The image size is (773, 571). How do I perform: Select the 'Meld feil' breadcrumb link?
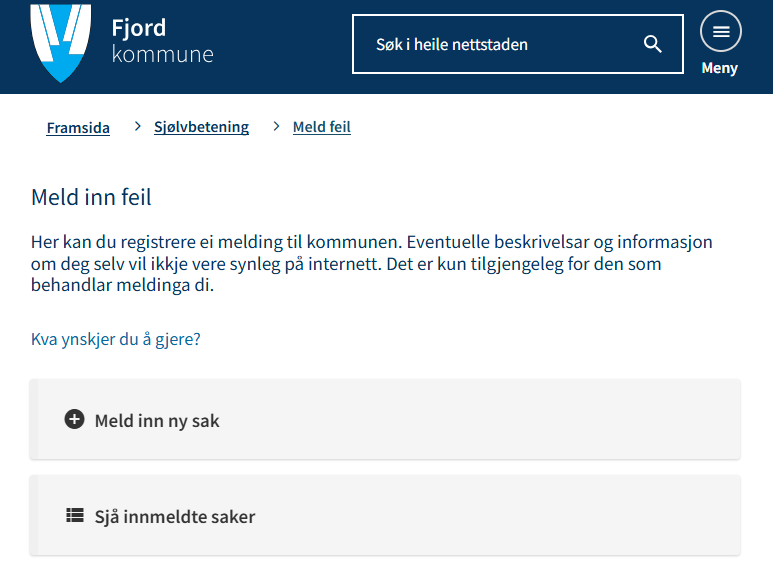click(x=321, y=128)
